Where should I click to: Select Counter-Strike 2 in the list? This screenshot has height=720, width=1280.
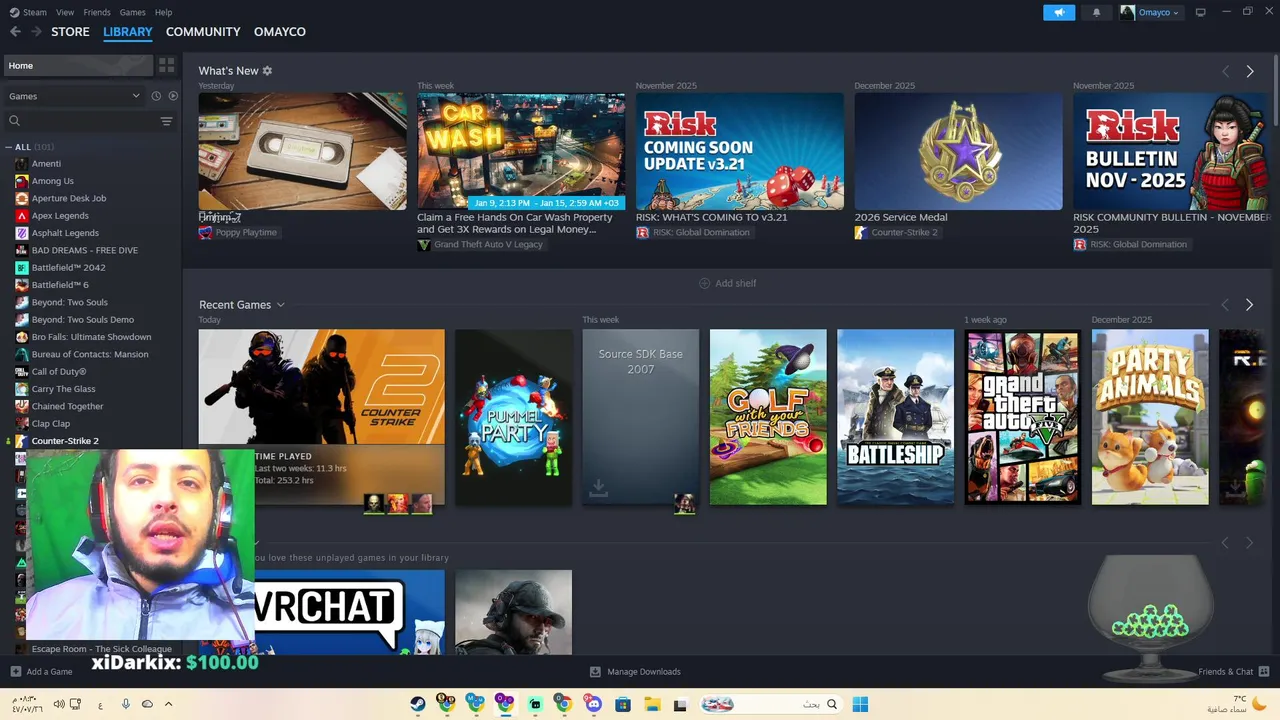(65, 441)
